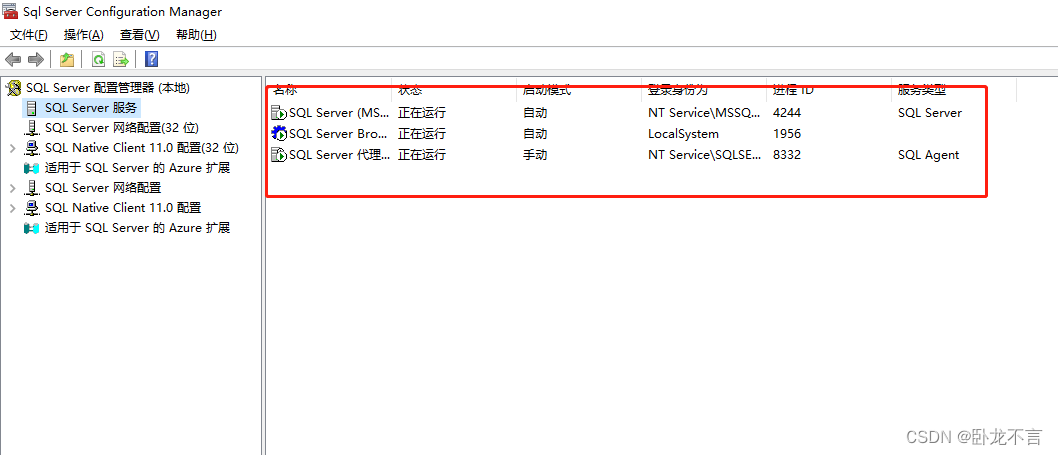The image size is (1058, 455).
Task: Sort by the 登录身份为 column header
Action: point(678,90)
